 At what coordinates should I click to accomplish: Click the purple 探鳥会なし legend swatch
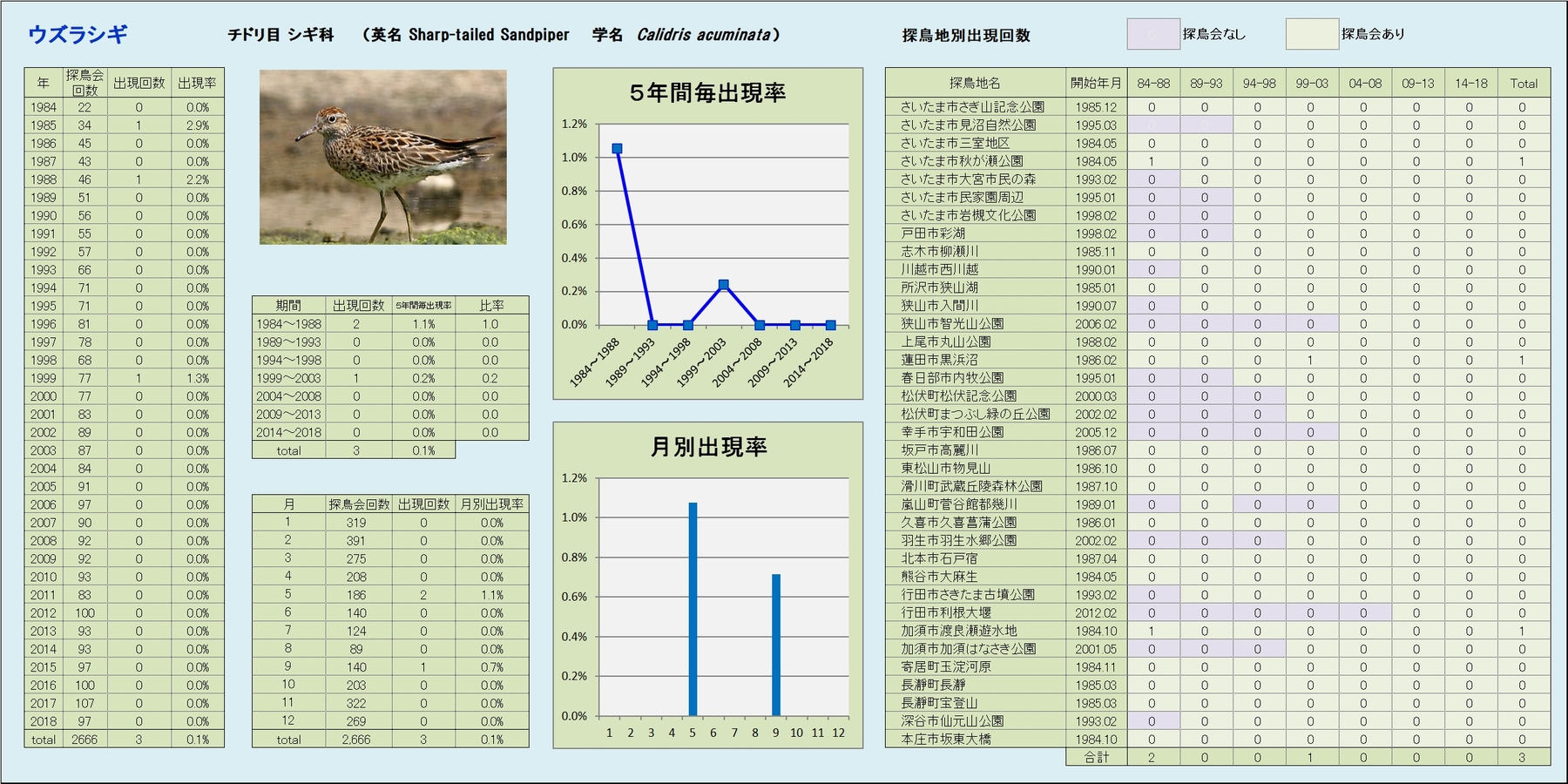1152,34
